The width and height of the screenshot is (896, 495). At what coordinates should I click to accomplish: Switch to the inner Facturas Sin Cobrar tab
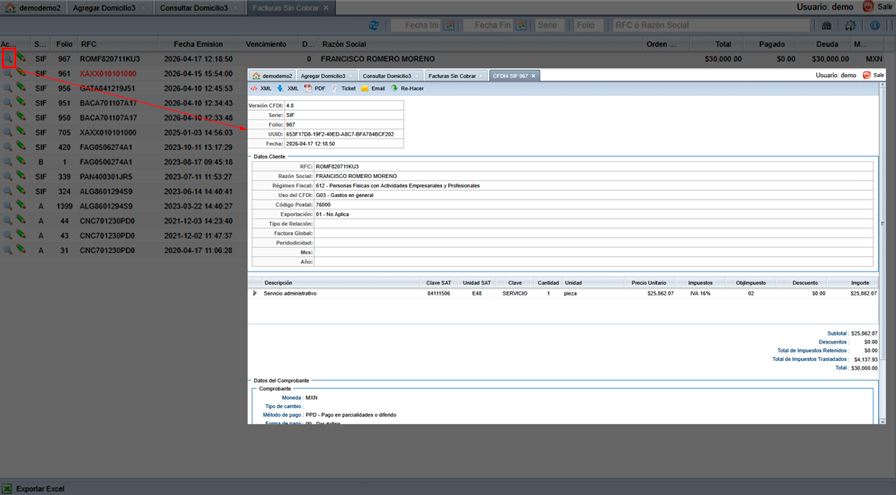(451, 75)
